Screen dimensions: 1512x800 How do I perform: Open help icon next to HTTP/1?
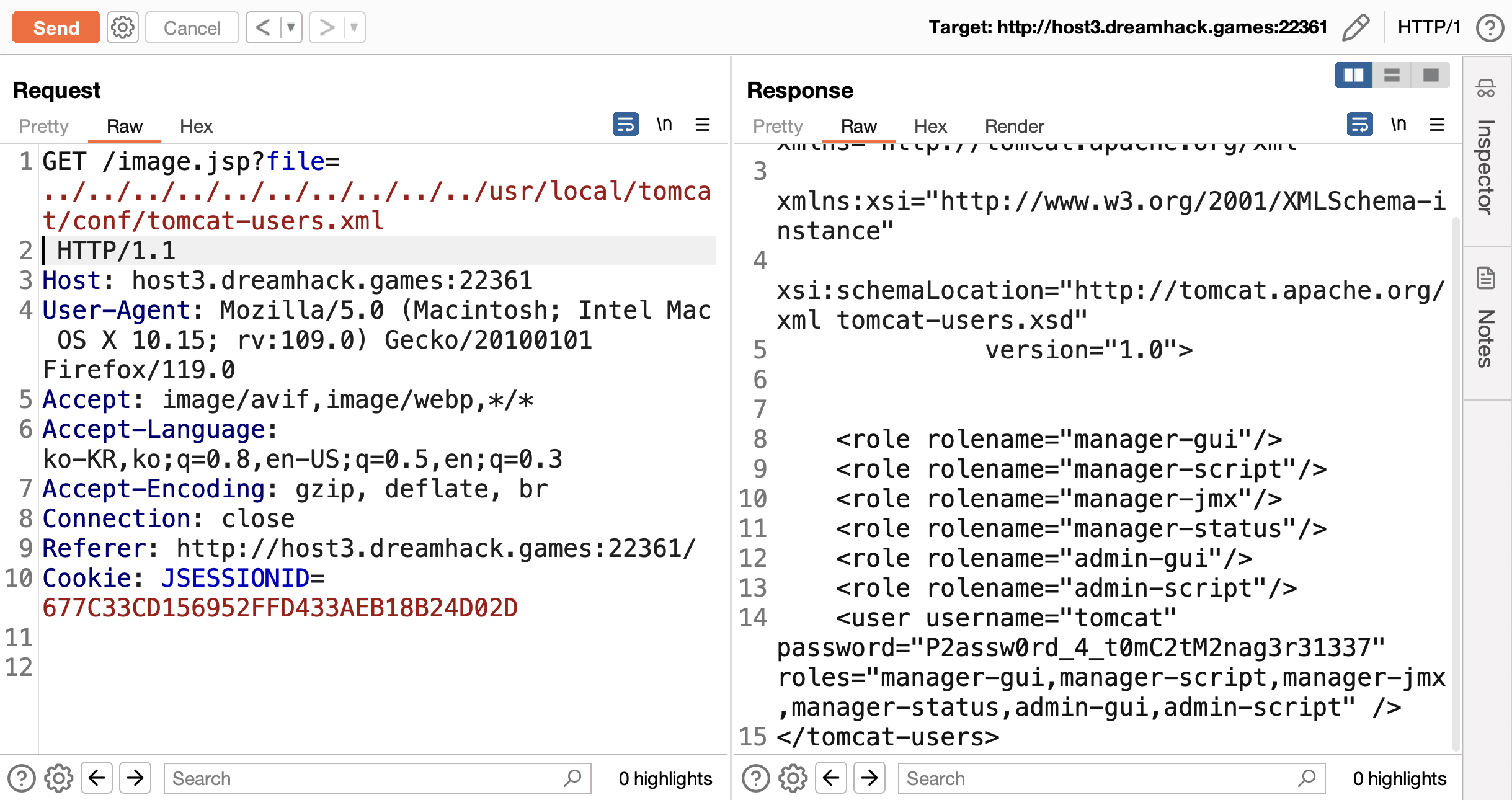click(1490, 27)
